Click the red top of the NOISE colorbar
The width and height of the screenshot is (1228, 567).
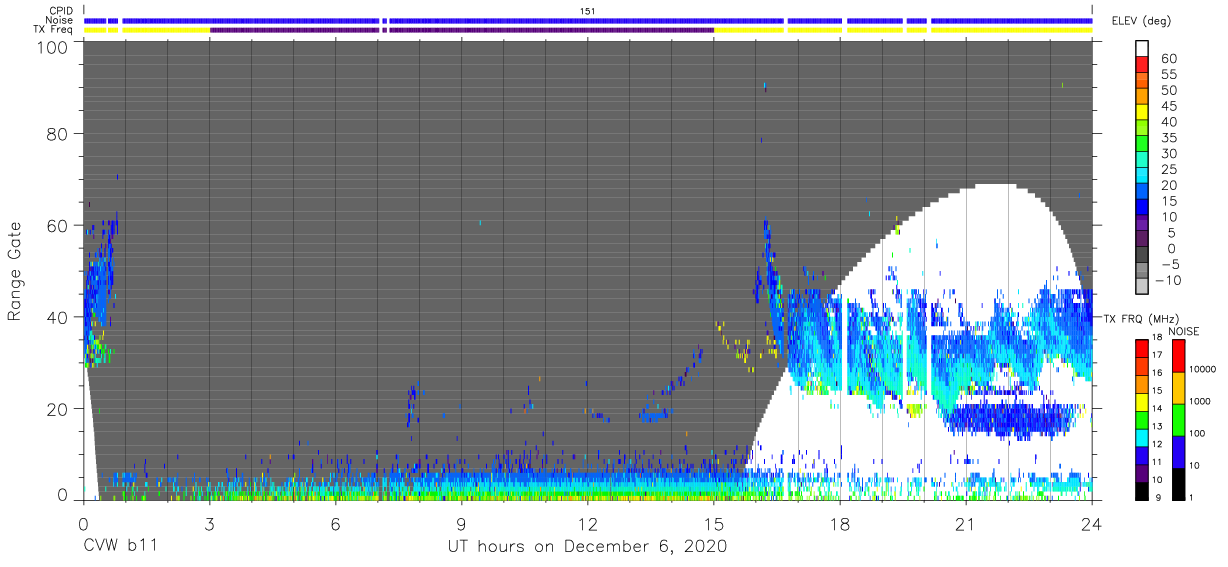[x=1178, y=356]
